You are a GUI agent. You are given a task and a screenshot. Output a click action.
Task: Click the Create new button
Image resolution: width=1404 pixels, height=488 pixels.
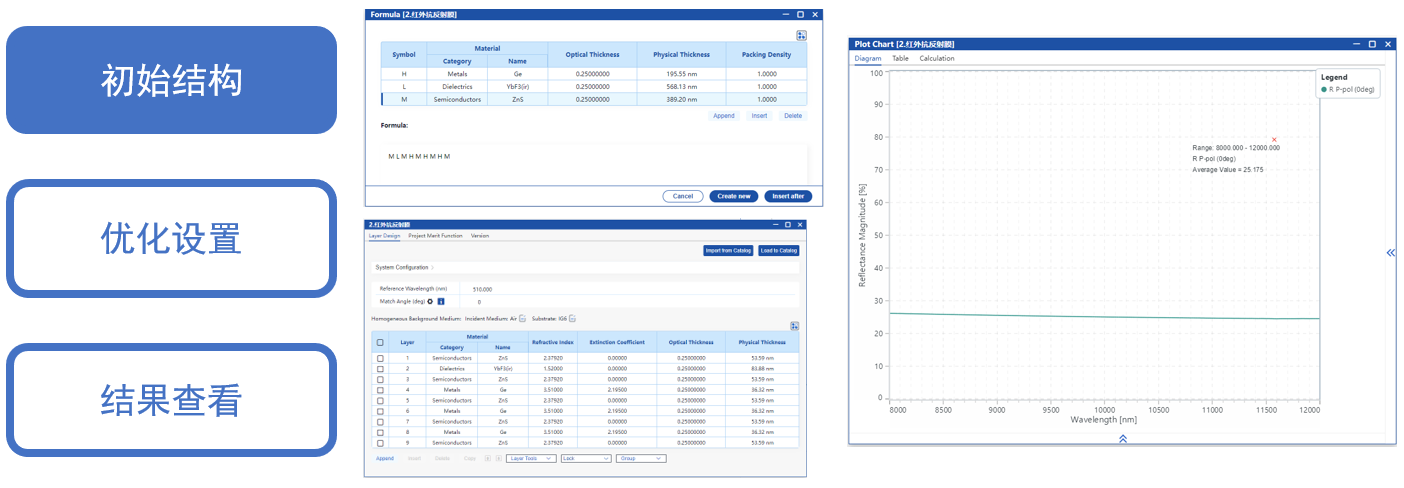tap(734, 196)
